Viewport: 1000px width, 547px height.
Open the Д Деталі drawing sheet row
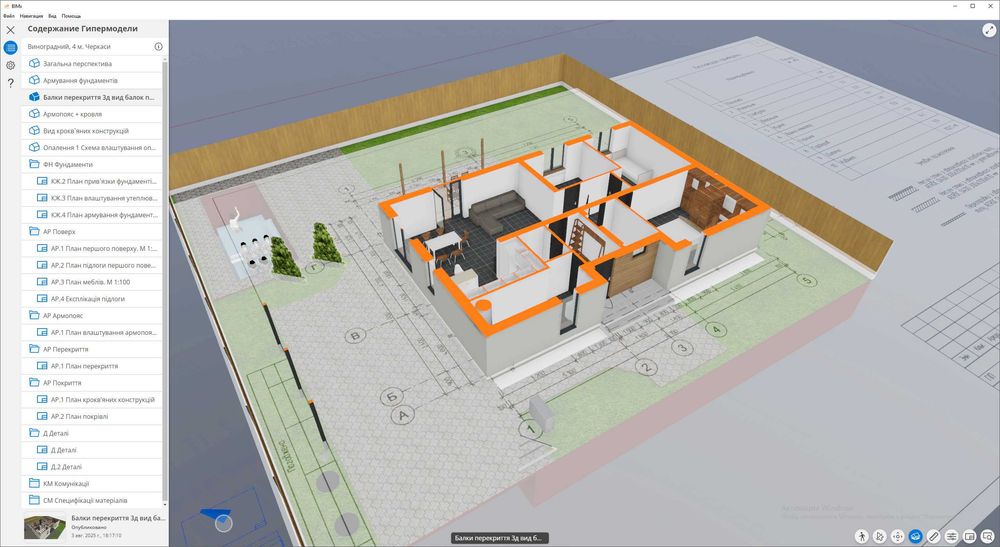(94, 449)
